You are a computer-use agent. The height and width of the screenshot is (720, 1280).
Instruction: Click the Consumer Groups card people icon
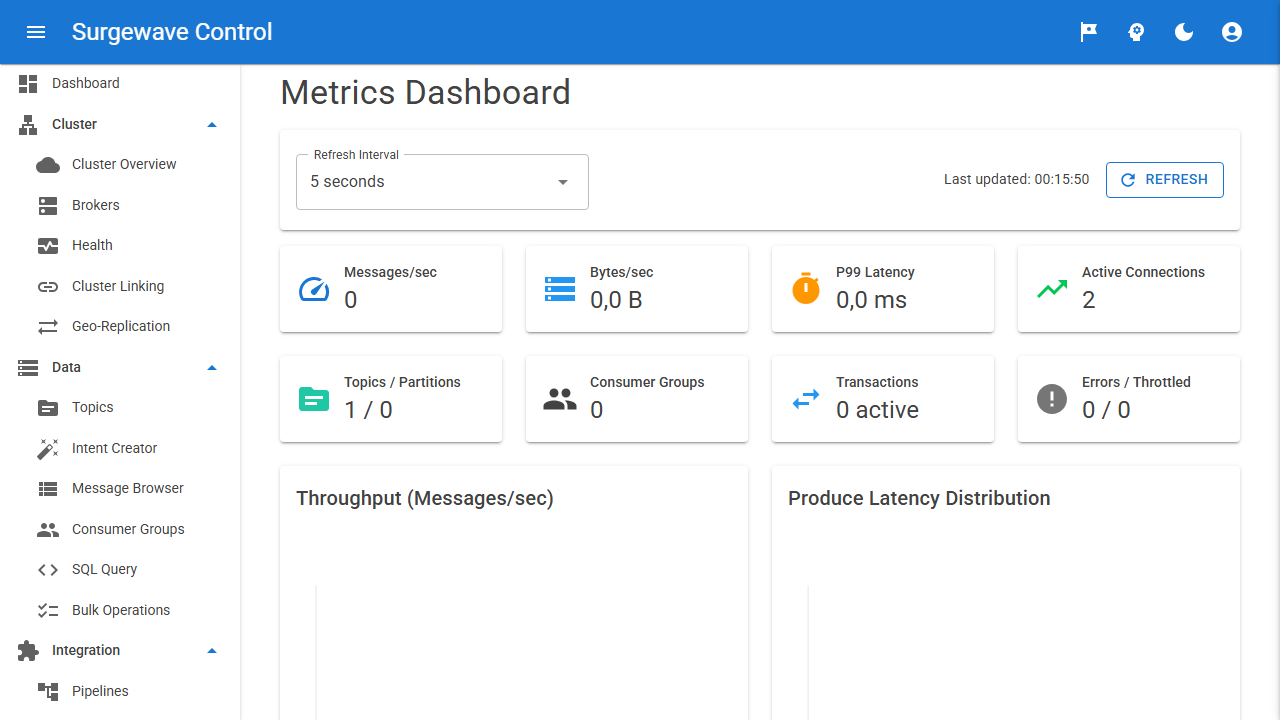pos(560,399)
